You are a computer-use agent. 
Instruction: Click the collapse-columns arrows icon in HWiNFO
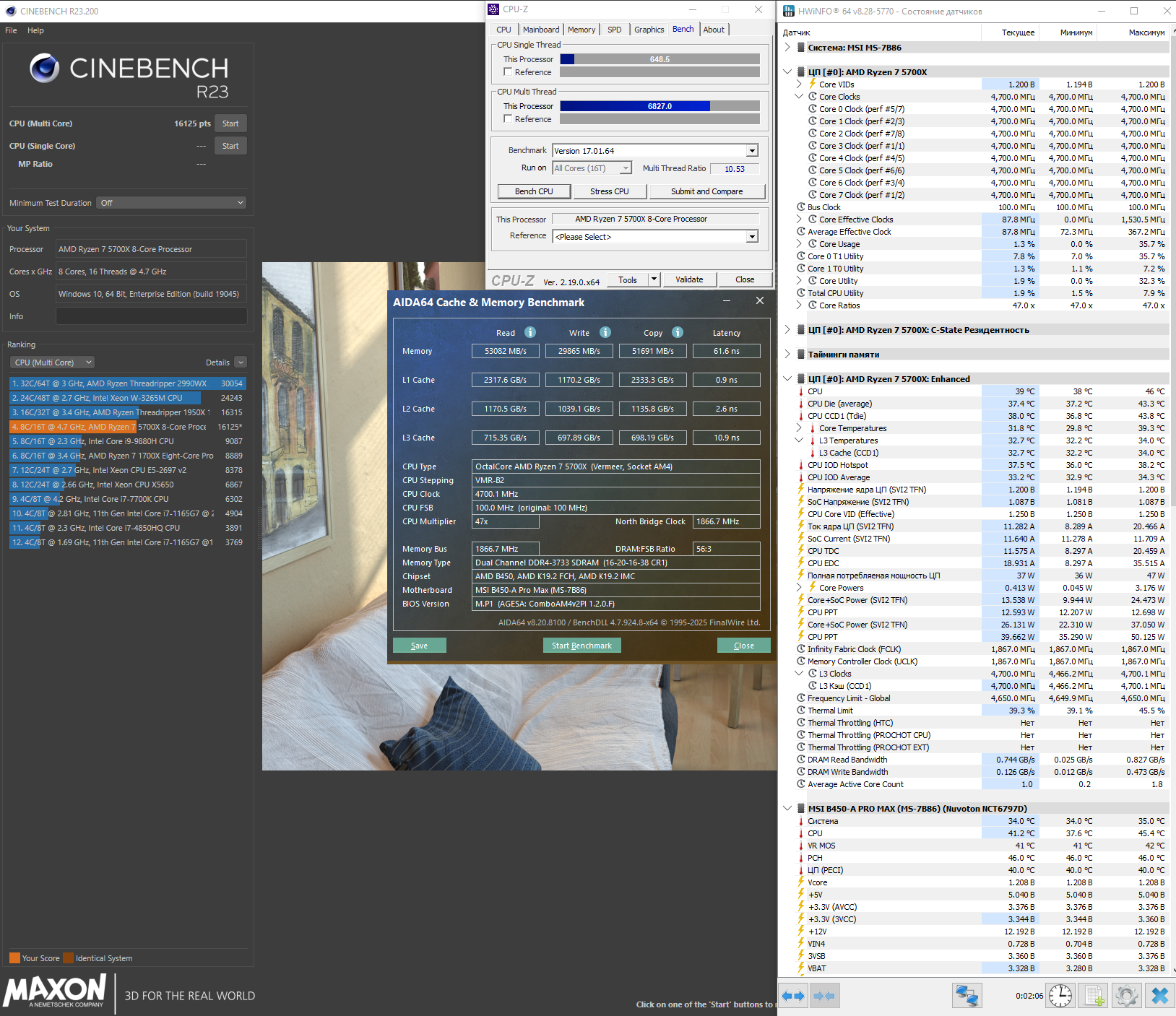824,996
